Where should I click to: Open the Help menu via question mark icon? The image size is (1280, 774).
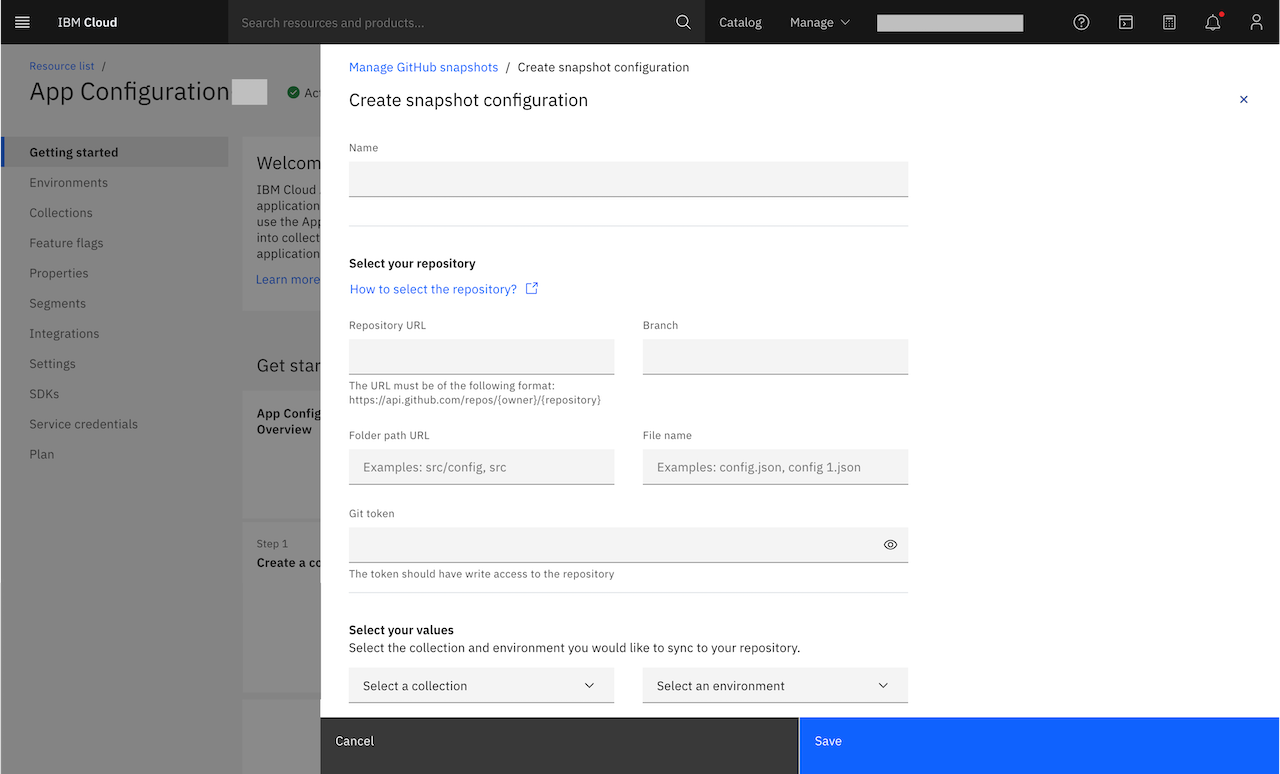pyautogui.click(x=1081, y=21)
